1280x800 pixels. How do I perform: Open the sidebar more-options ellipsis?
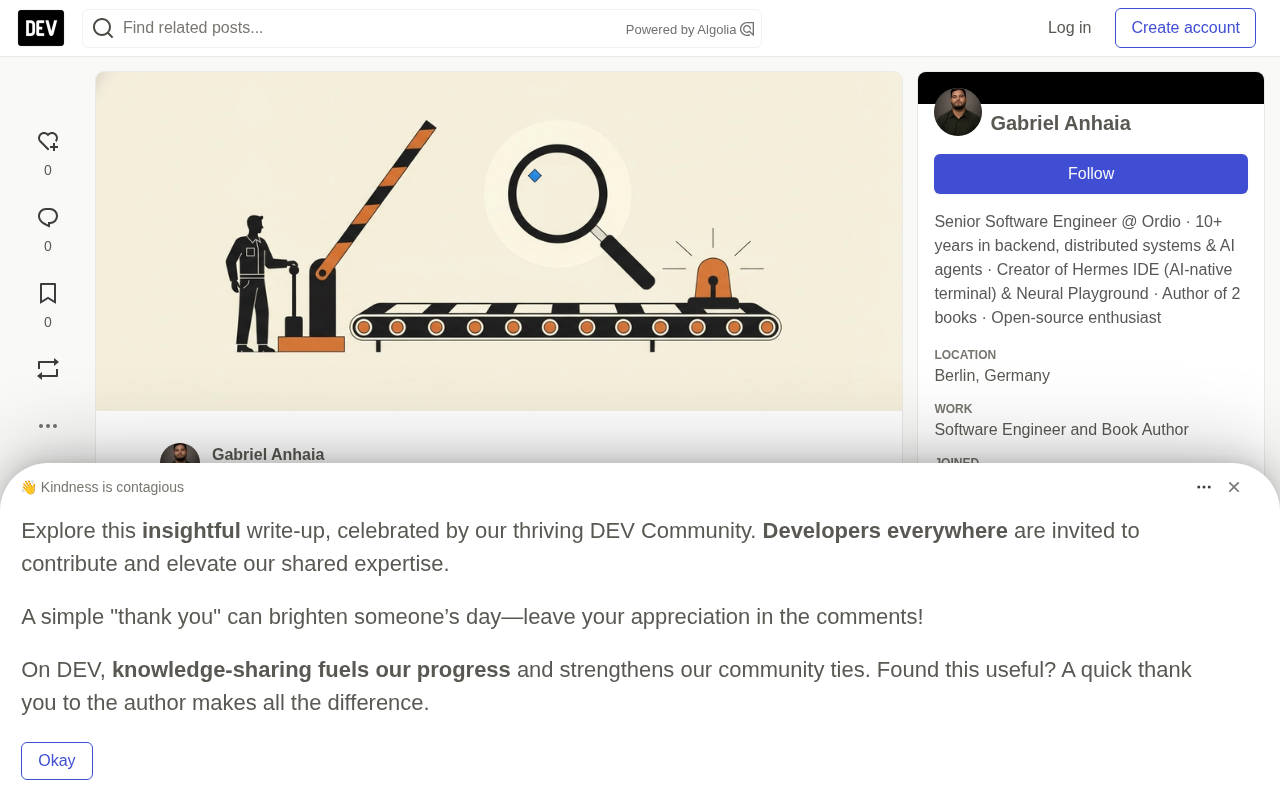tap(48, 426)
